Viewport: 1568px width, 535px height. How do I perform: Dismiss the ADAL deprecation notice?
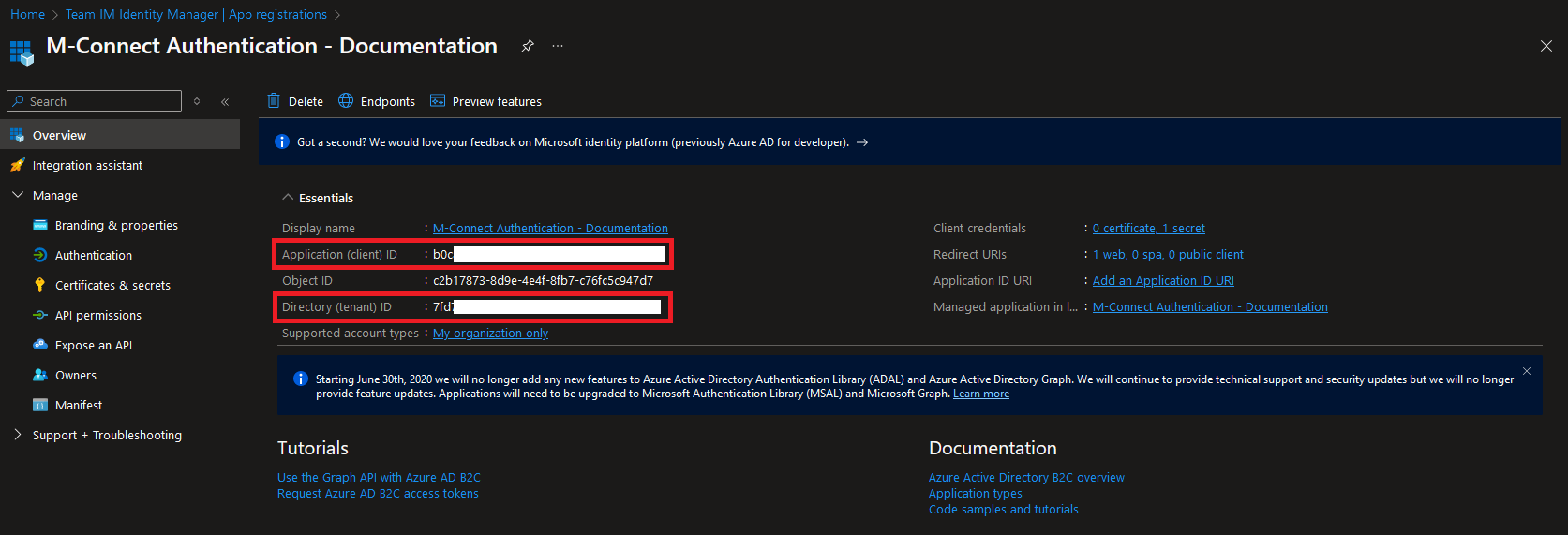[x=1527, y=372]
